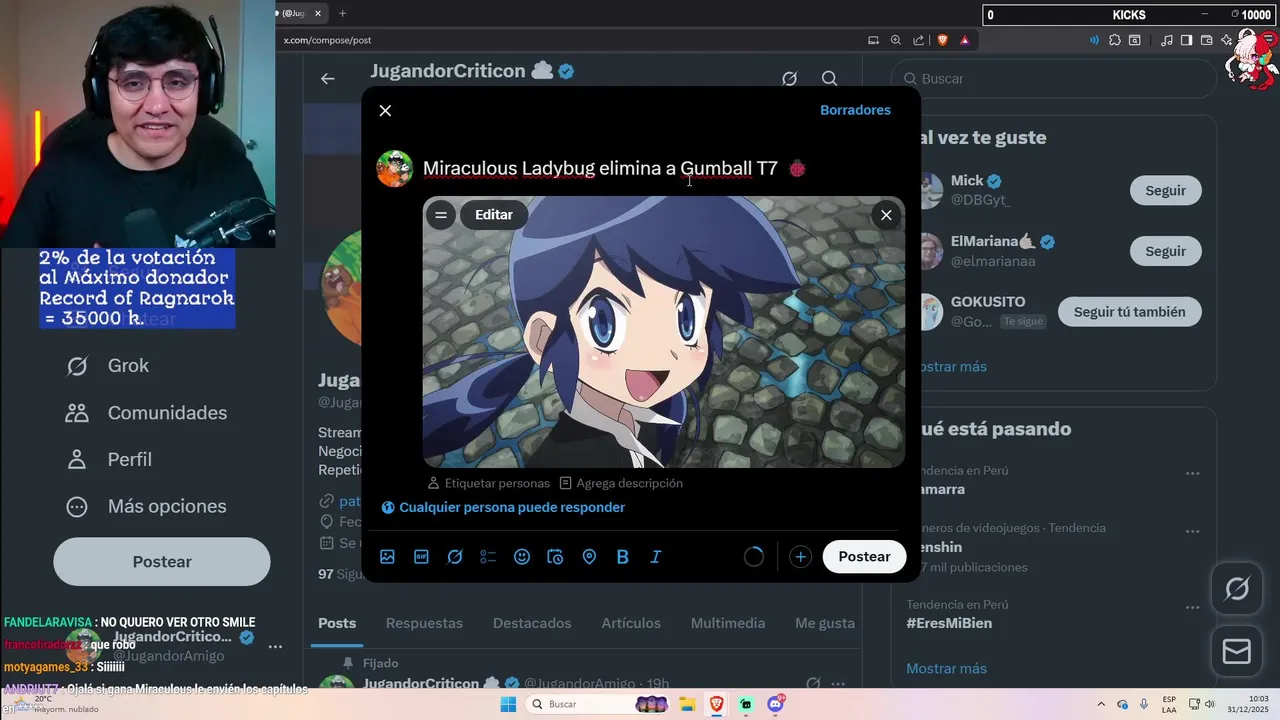Click Editar on the attached image
1280x720 pixels.
click(x=494, y=215)
